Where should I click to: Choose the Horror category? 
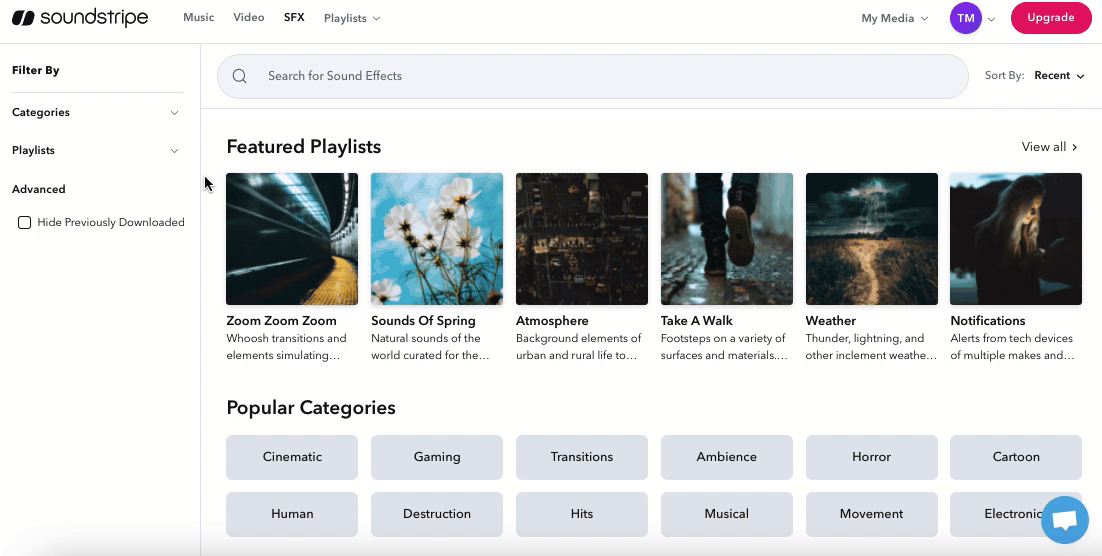tap(871, 457)
